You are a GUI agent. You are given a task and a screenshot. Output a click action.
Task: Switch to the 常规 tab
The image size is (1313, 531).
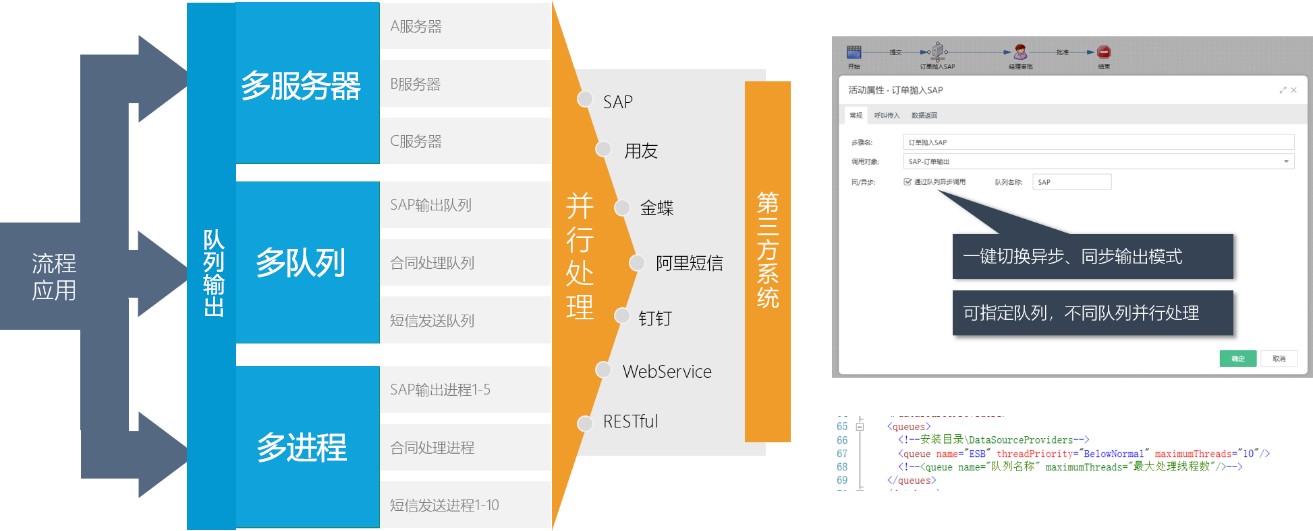click(x=855, y=116)
